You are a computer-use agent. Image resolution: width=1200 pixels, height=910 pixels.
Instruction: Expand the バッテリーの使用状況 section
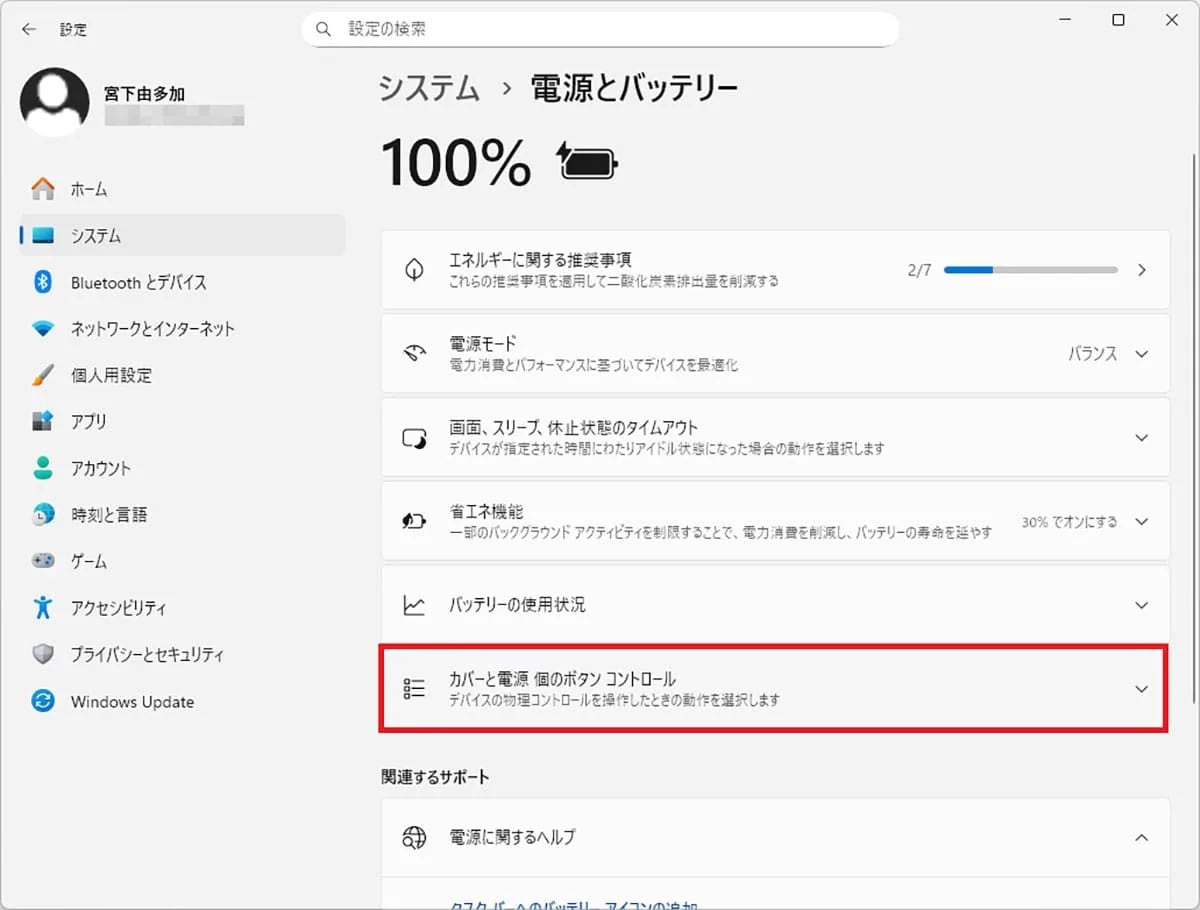click(x=1139, y=604)
